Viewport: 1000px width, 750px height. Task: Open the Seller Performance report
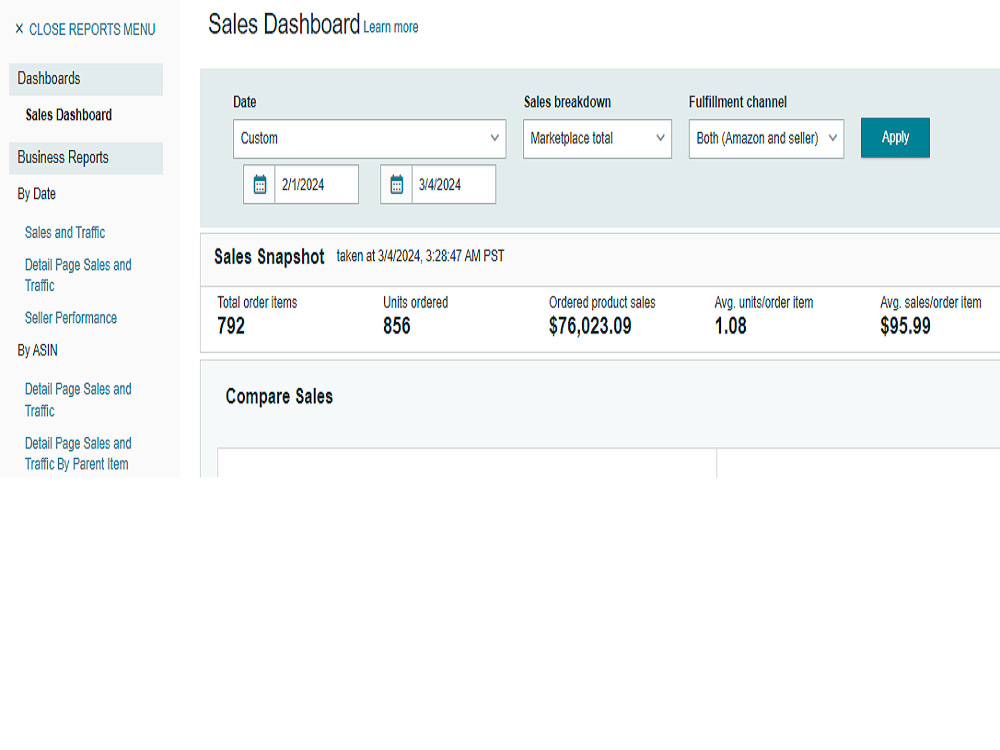[x=71, y=318]
